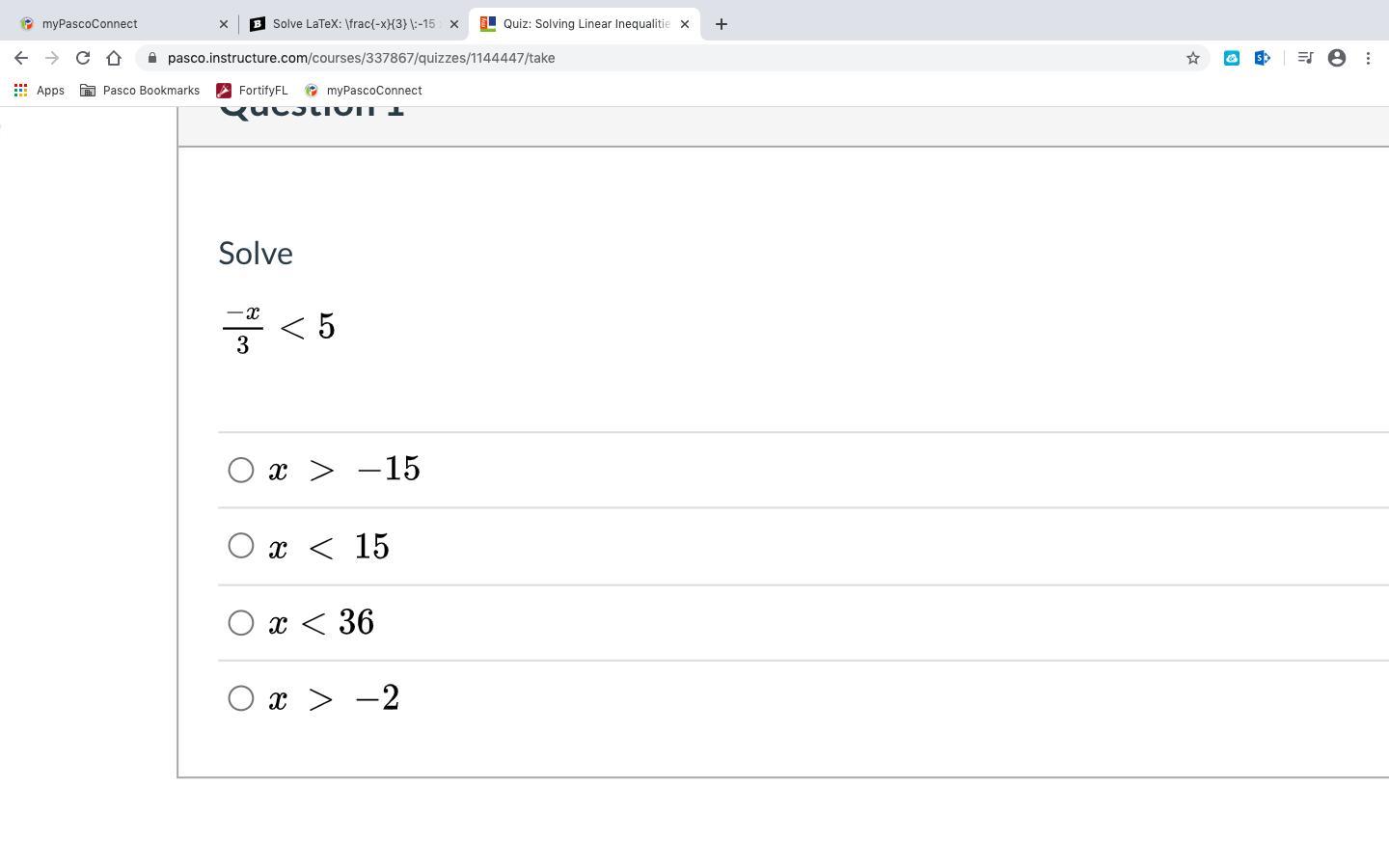Open the media control icon
Screen dimensions: 1389x868
1305,58
